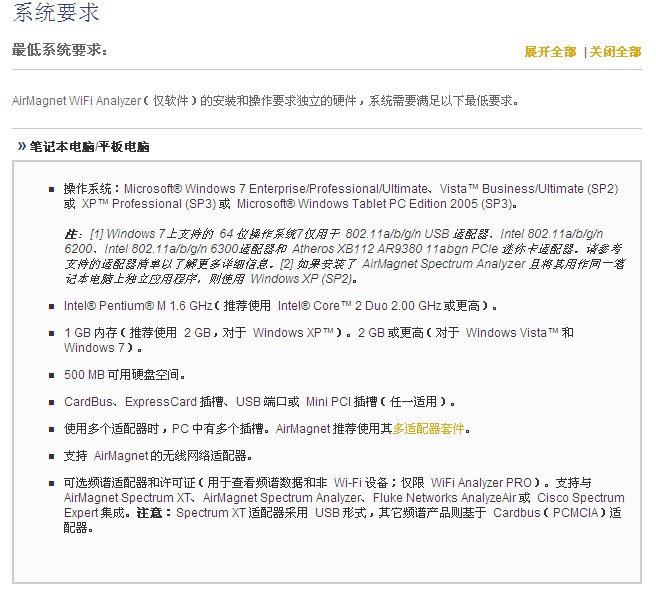Click the 系统要求 page title
This screenshot has width=656, height=590.
pos(56,15)
